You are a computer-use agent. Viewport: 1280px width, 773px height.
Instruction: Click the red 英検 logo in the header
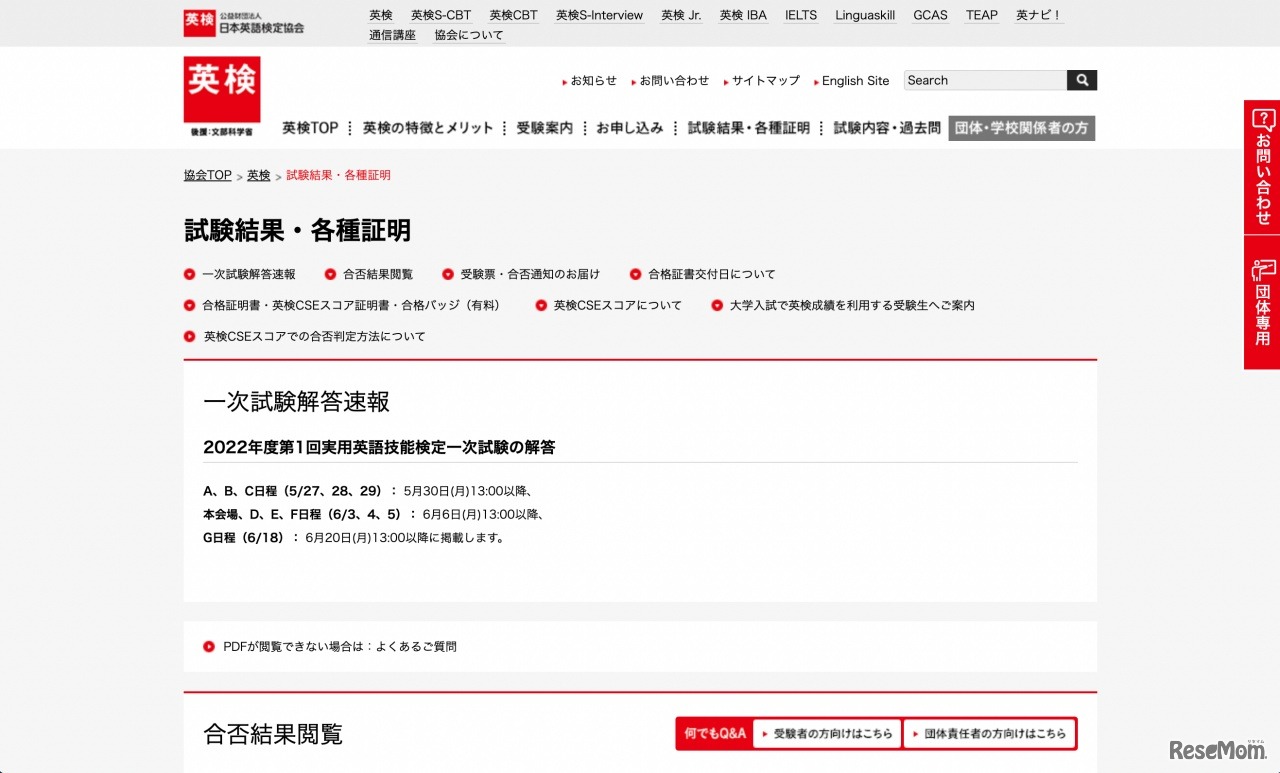click(220, 90)
